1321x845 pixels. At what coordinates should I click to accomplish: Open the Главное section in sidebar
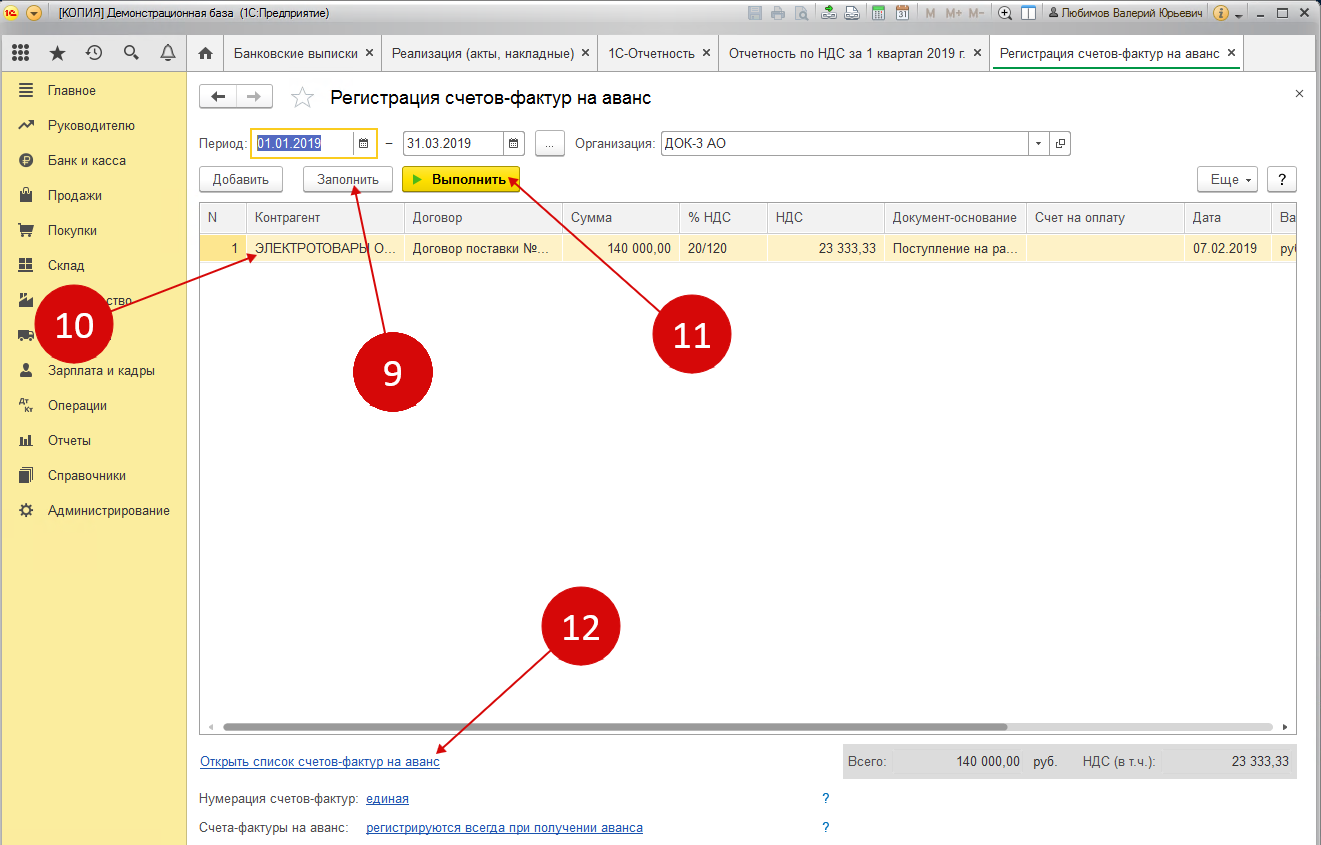pos(72,90)
